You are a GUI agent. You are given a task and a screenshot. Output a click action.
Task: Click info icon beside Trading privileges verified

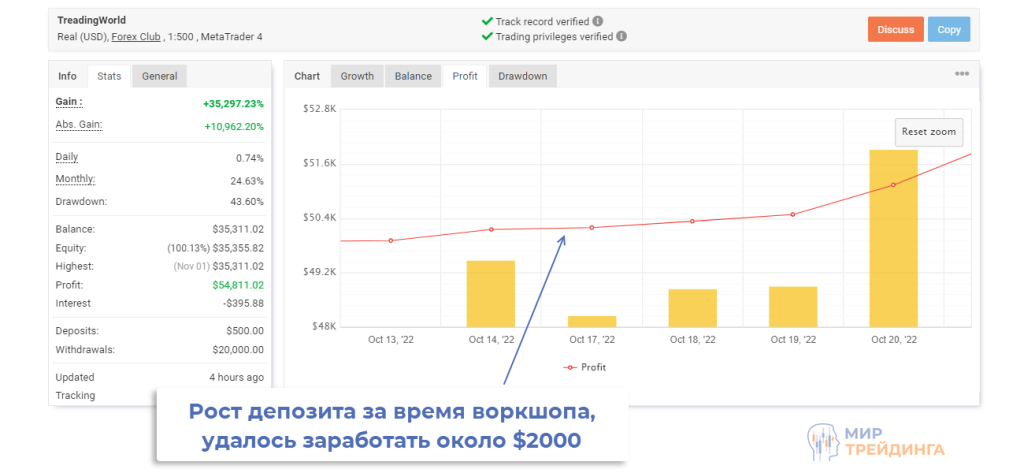pyautogui.click(x=622, y=37)
